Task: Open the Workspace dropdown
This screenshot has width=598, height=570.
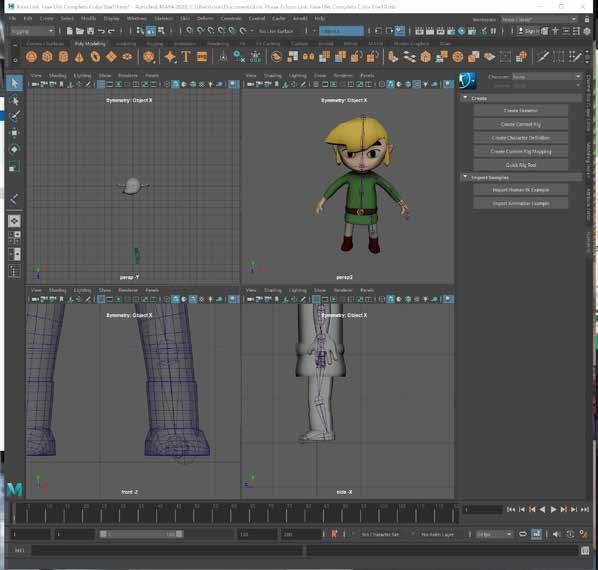Action: tap(539, 19)
